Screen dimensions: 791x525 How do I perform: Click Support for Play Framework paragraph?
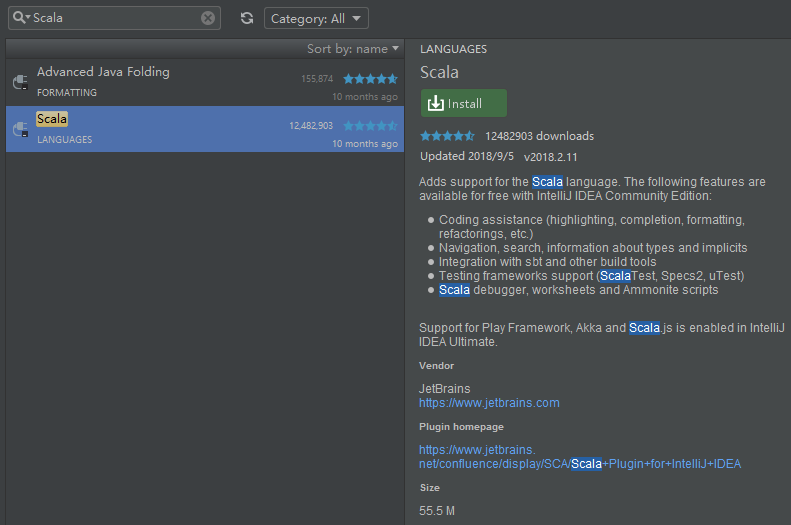click(x=601, y=335)
